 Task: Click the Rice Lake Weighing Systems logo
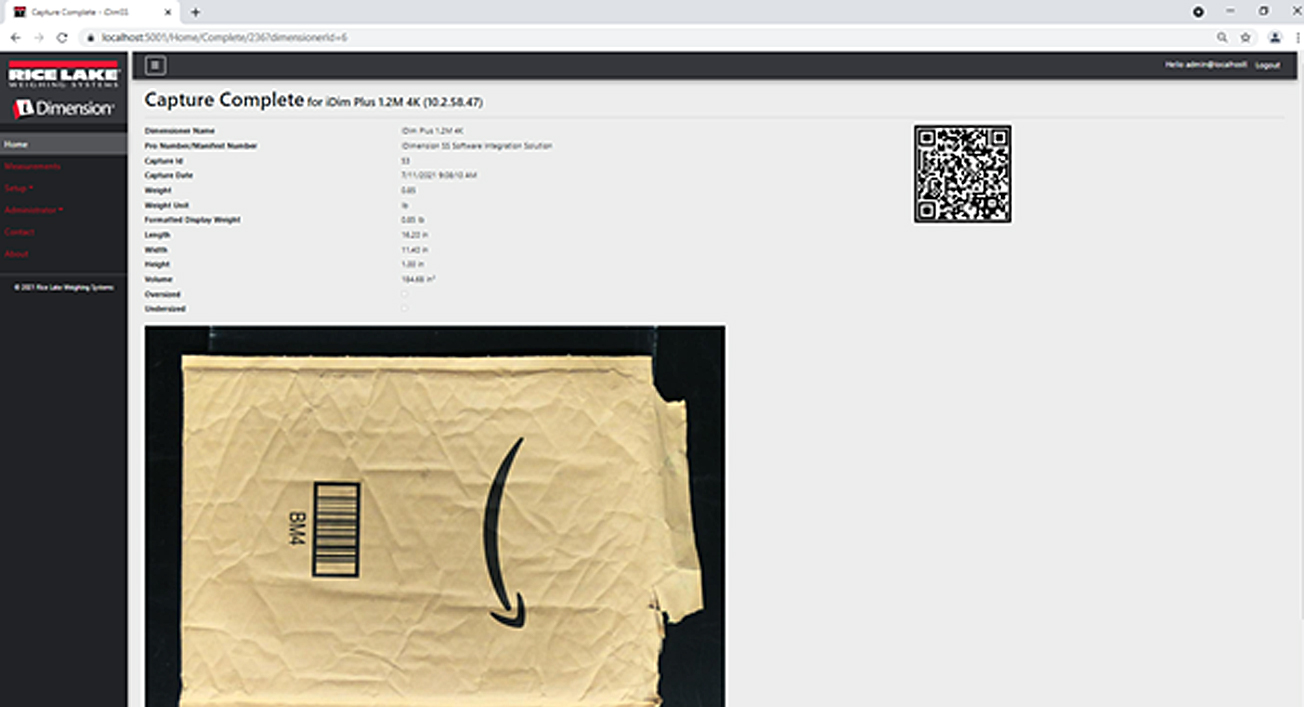click(64, 74)
